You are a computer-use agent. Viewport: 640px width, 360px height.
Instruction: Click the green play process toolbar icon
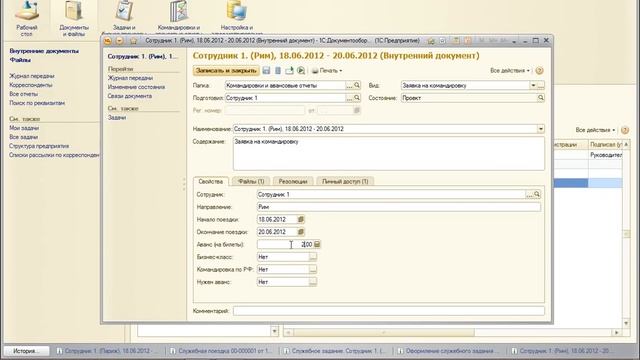pos(301,71)
